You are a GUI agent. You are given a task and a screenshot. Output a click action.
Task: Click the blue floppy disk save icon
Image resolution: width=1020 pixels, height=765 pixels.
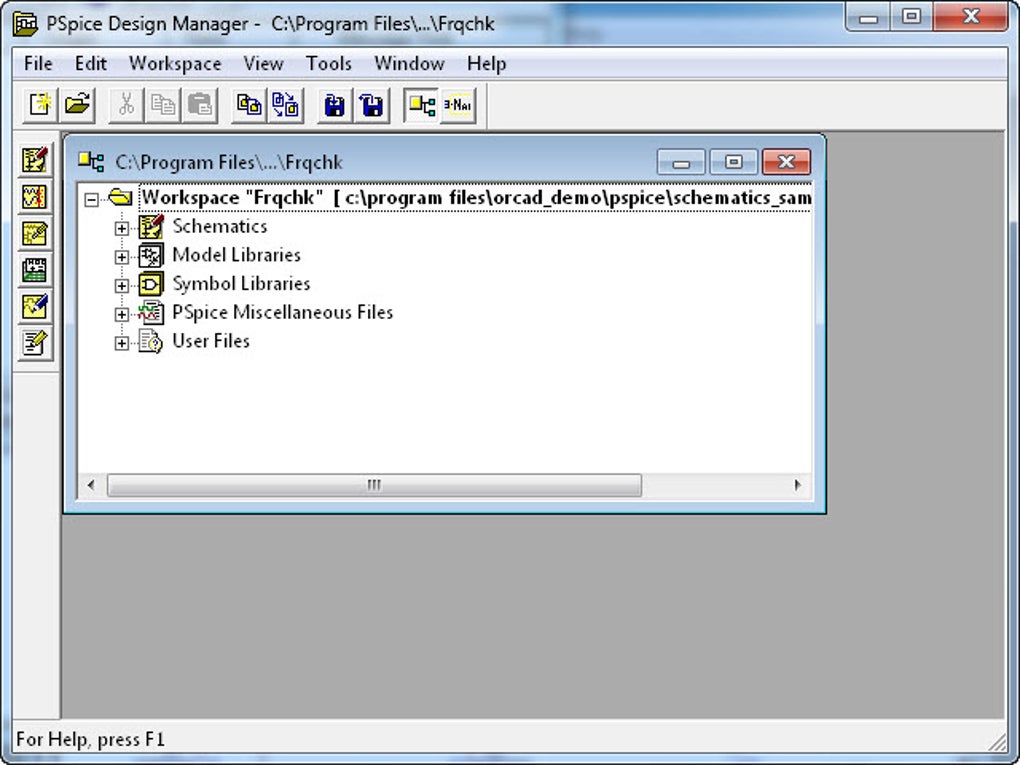point(334,105)
